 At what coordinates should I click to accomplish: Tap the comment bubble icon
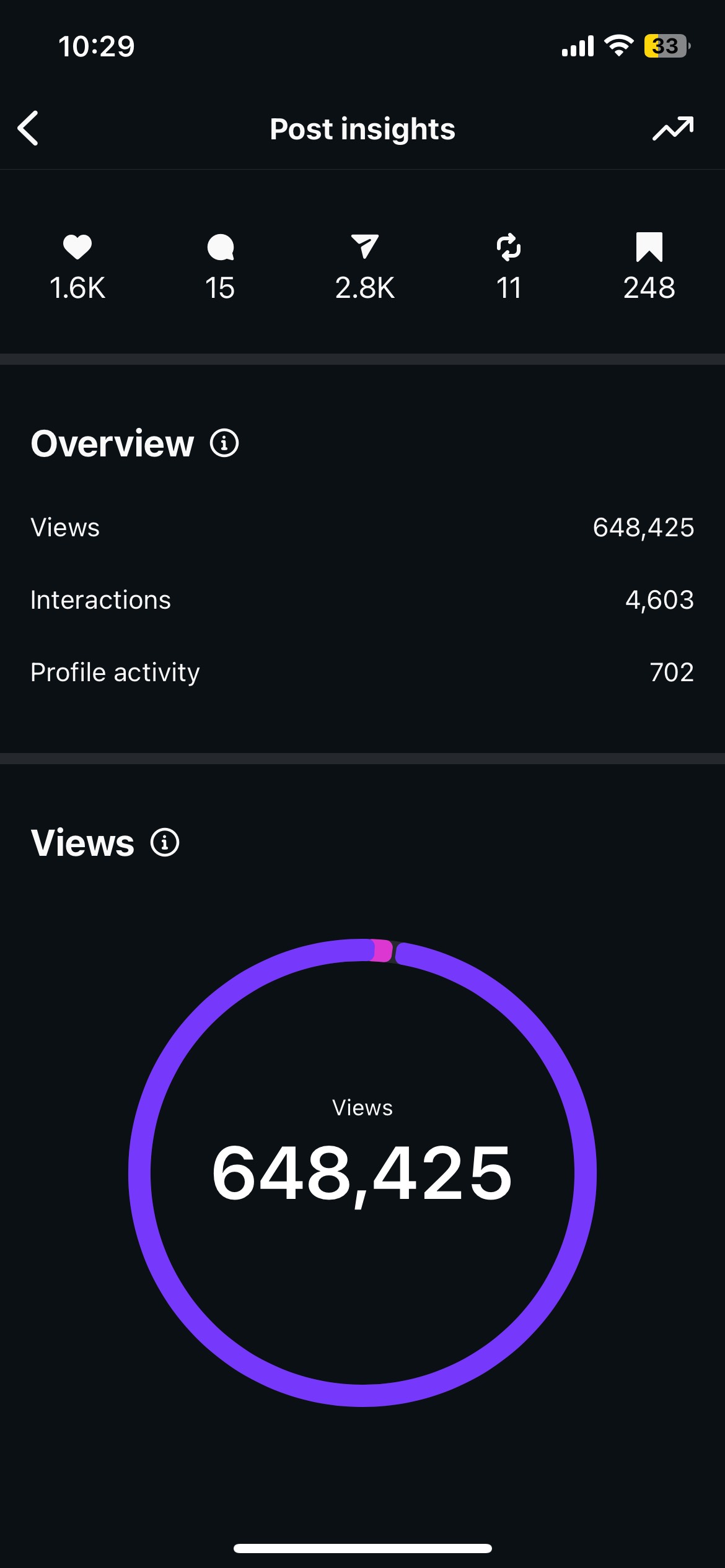(x=220, y=247)
